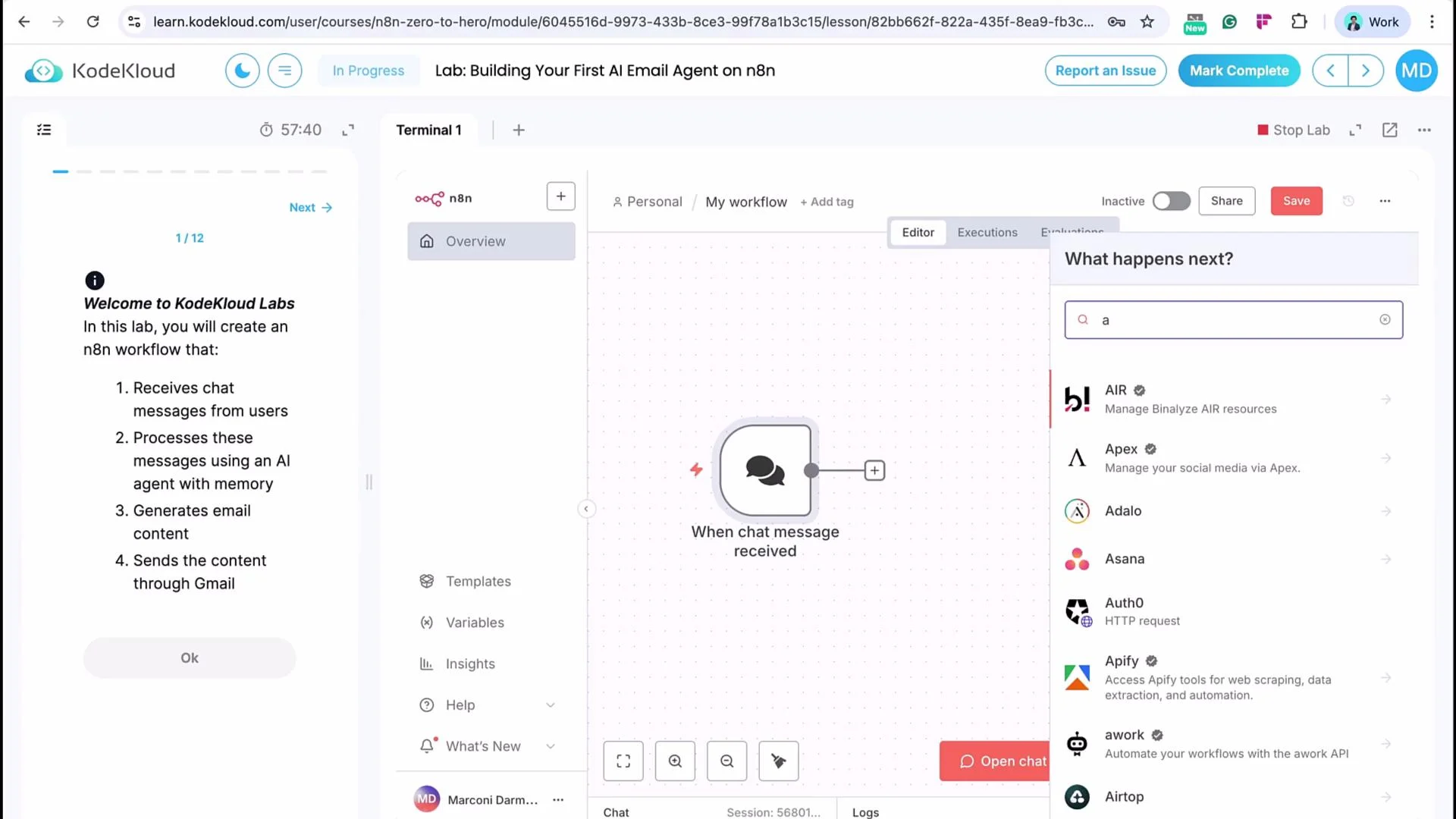
Task: Open Variables in n8n sidebar
Action: pos(491,623)
